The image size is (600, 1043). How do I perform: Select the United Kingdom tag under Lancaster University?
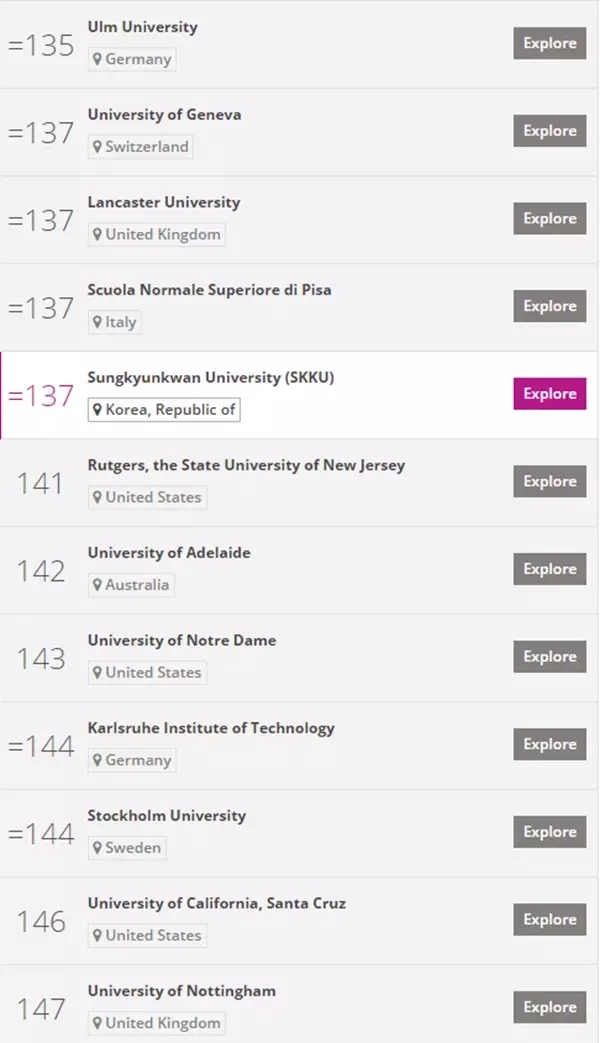pos(156,235)
